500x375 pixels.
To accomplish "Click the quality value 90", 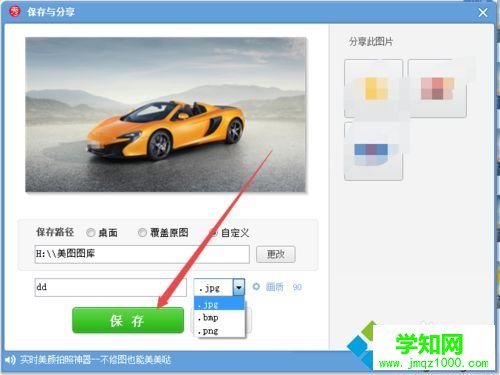I will tap(297, 287).
